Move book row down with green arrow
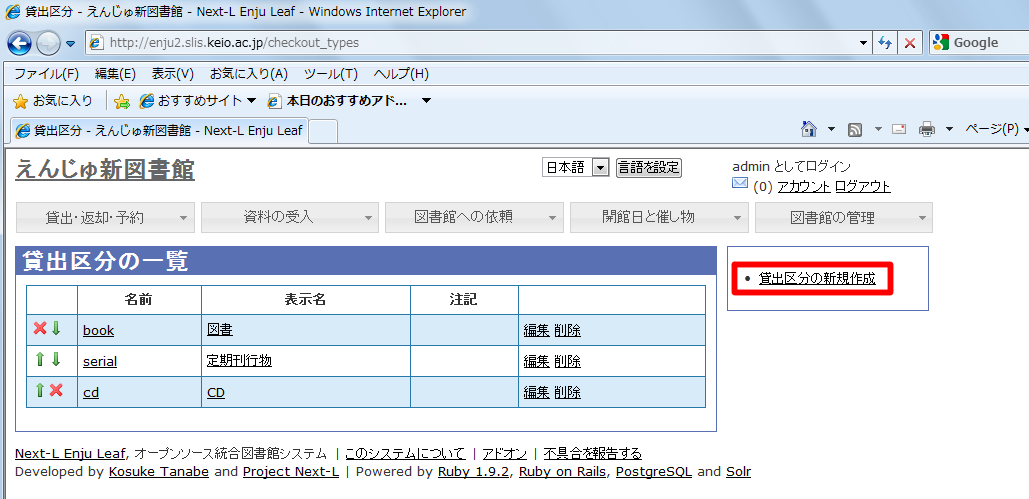This screenshot has width=1029, height=499. click(56, 328)
